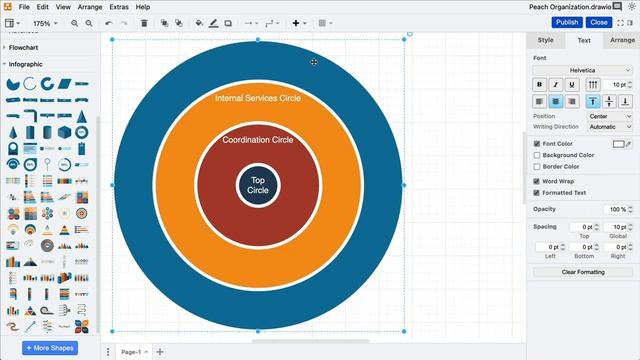Click the Close button
Viewport: 640px width, 360px height.
(599, 22)
